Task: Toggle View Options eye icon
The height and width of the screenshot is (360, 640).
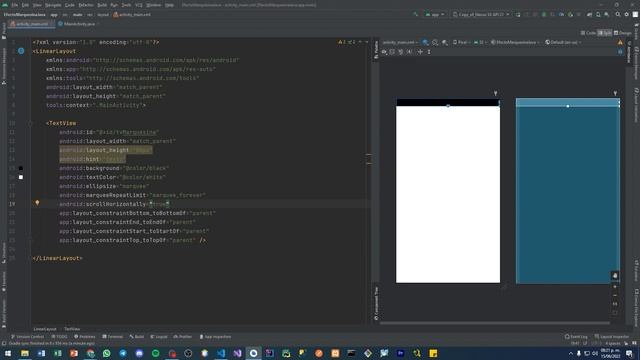Action: (x=384, y=52)
